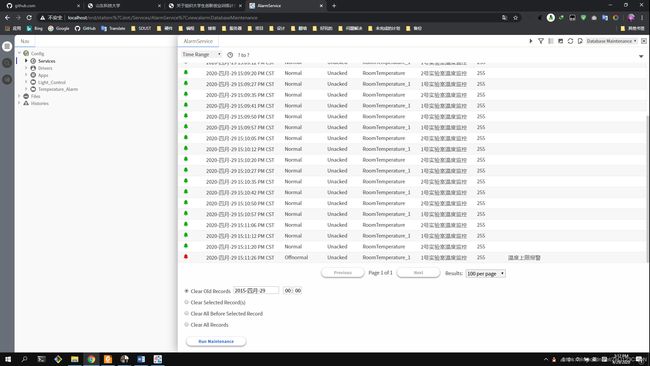Open the Database Maintenance view dropdown
This screenshot has height=366, width=650.
click(611, 41)
